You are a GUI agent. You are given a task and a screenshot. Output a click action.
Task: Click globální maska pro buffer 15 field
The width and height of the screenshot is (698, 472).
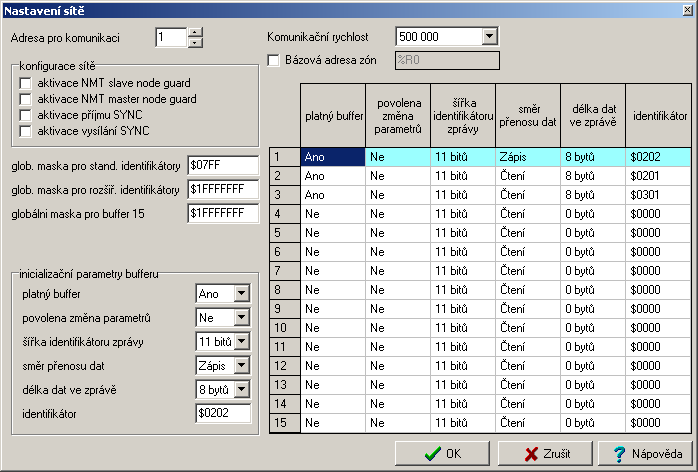(x=223, y=214)
